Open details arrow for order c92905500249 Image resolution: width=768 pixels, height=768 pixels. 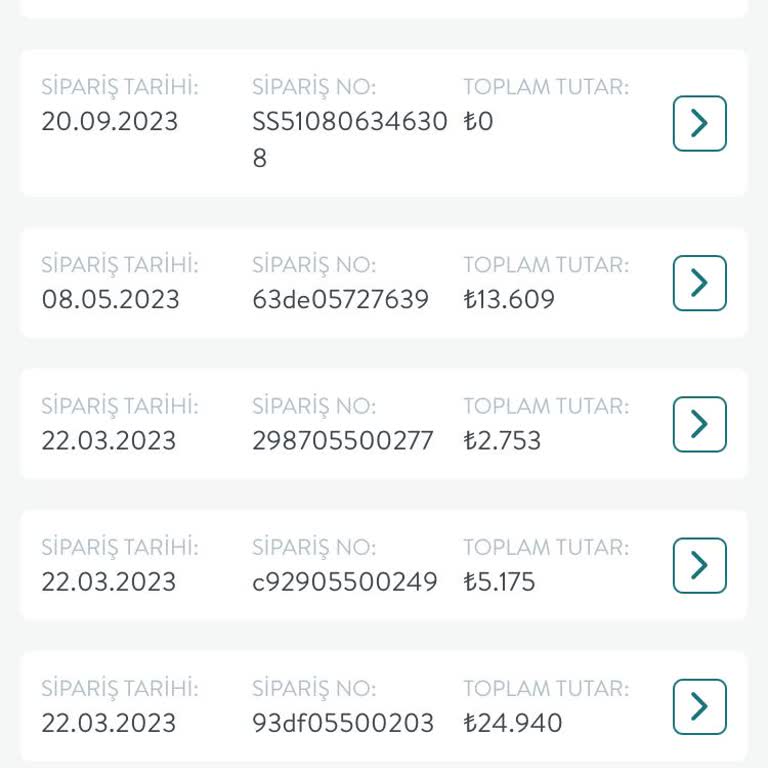[x=699, y=565]
